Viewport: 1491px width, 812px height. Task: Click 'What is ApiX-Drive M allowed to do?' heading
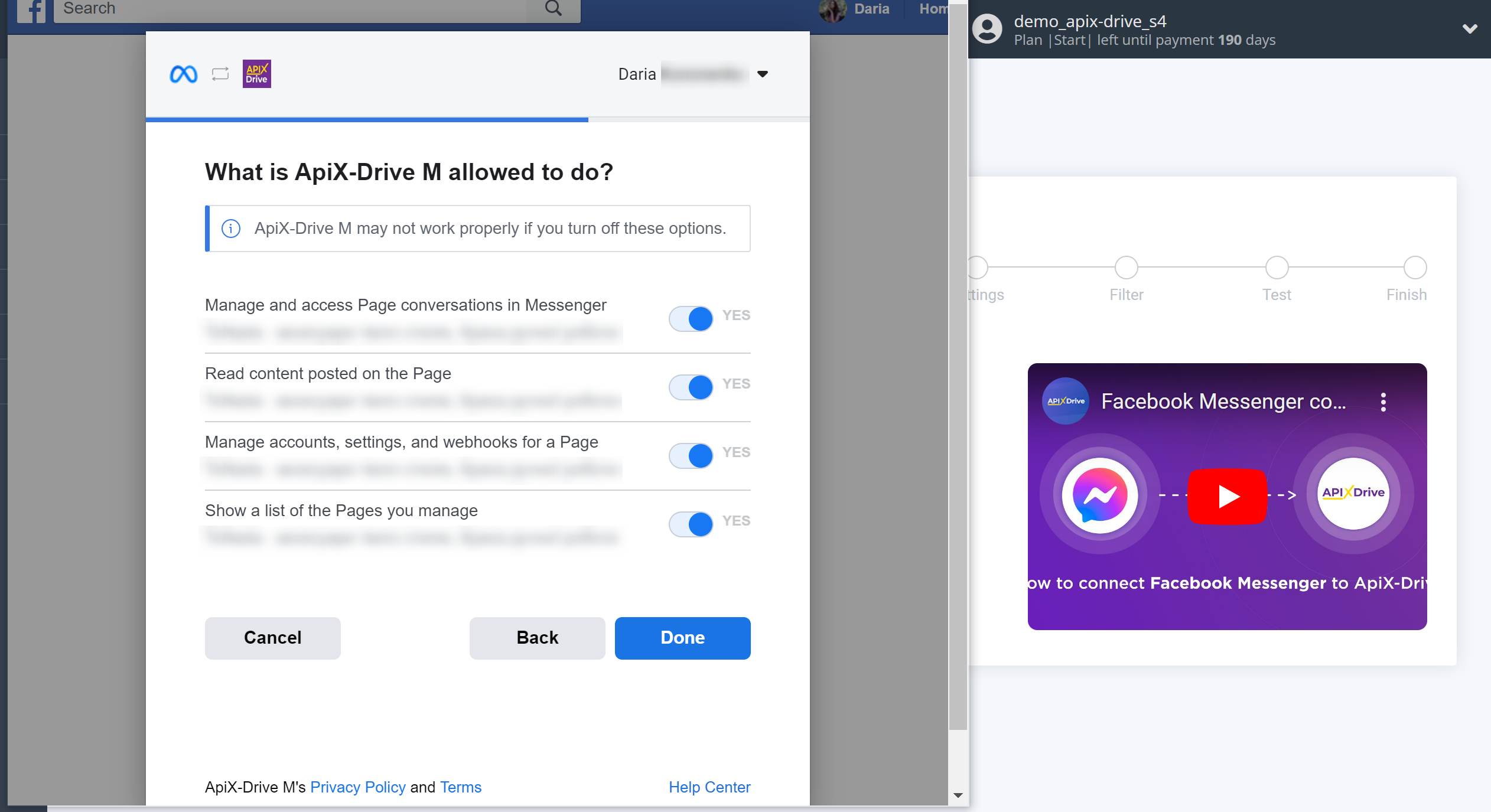tap(409, 172)
